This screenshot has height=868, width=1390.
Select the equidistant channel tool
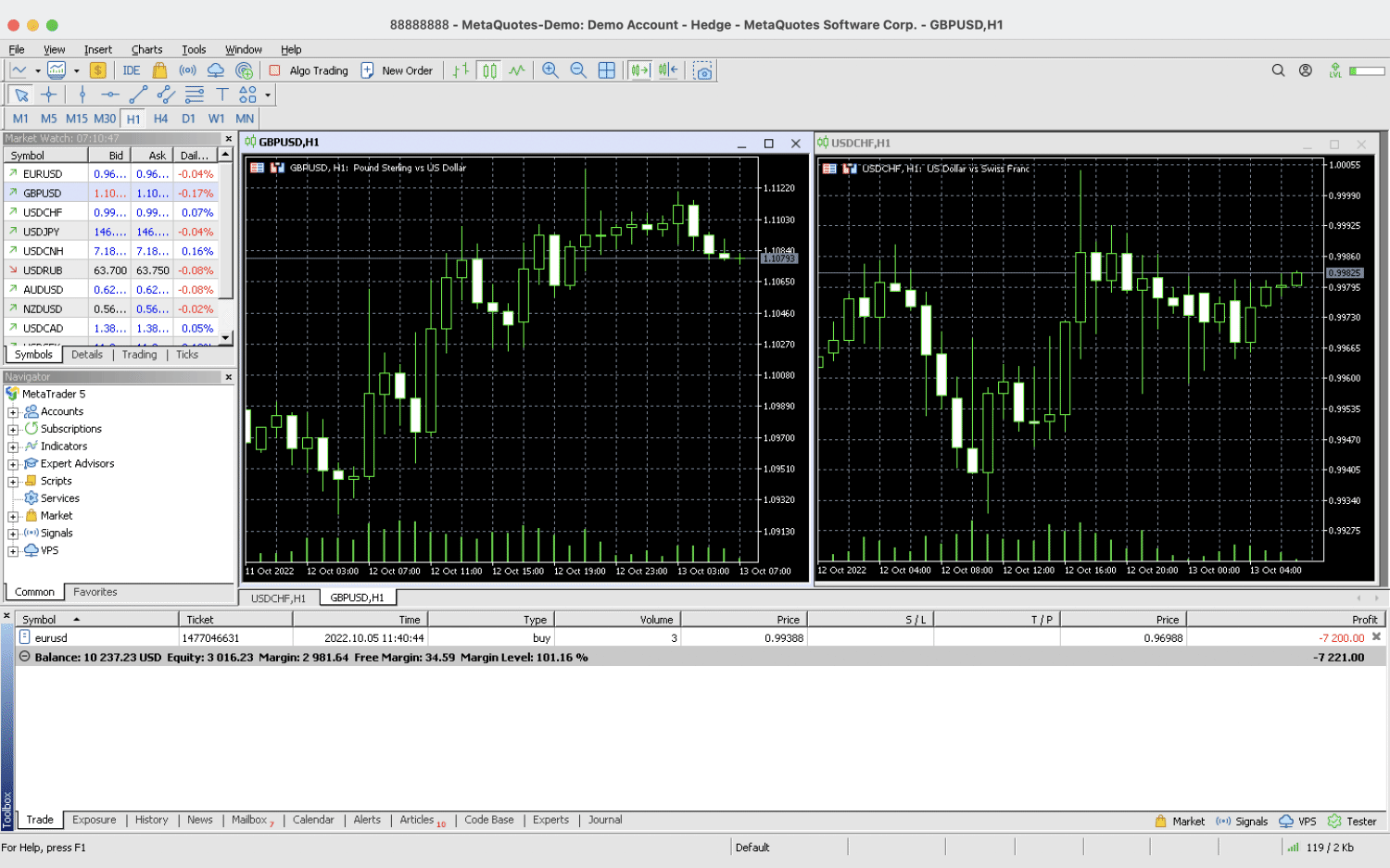(x=166, y=94)
